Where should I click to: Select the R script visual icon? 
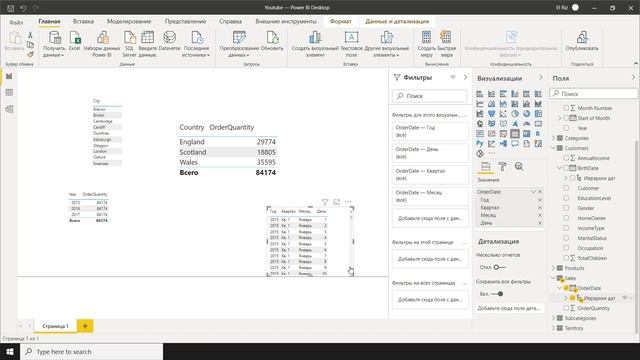point(538,133)
